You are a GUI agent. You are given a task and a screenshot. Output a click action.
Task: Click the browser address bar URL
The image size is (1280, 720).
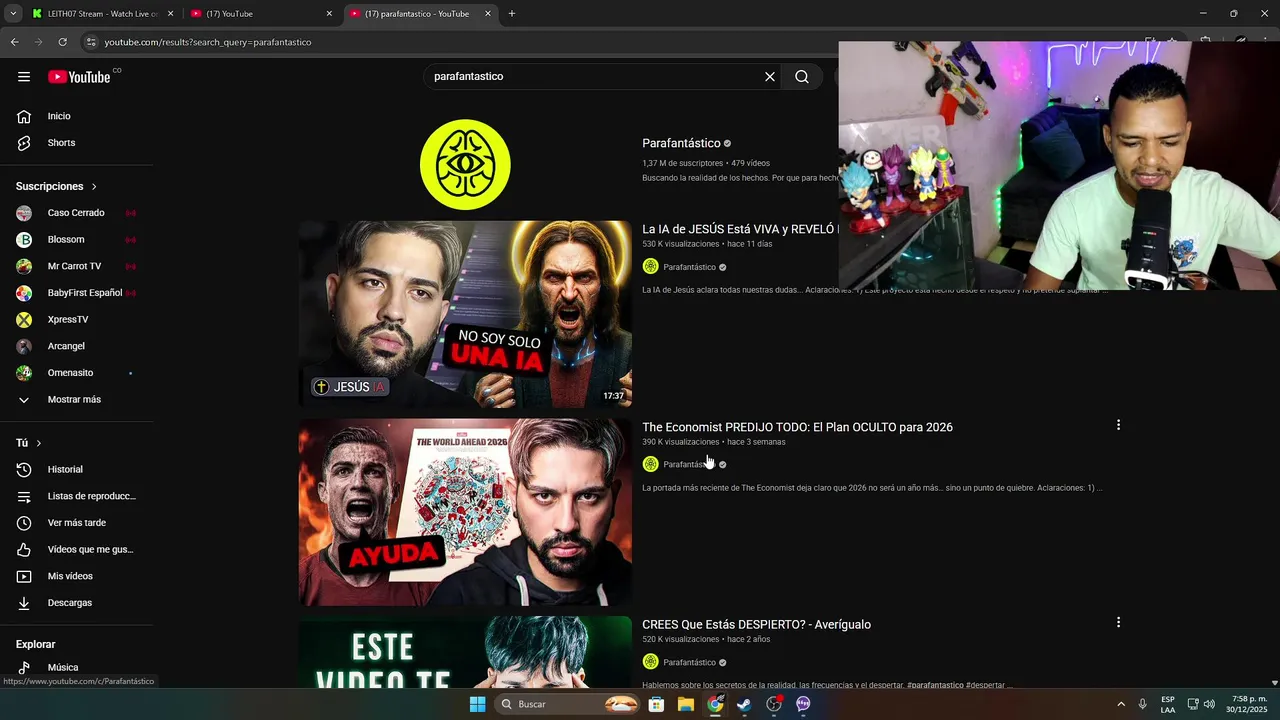(208, 42)
